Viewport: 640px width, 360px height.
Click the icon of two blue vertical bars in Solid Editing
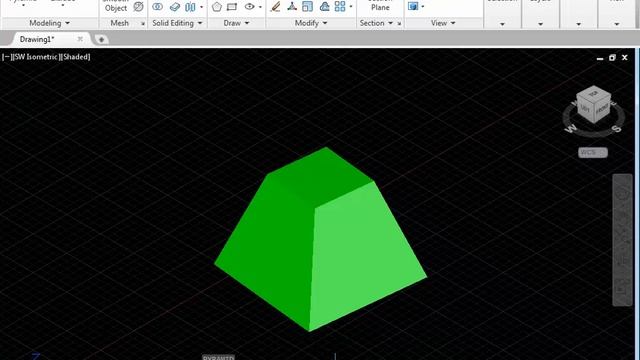(190, 7)
